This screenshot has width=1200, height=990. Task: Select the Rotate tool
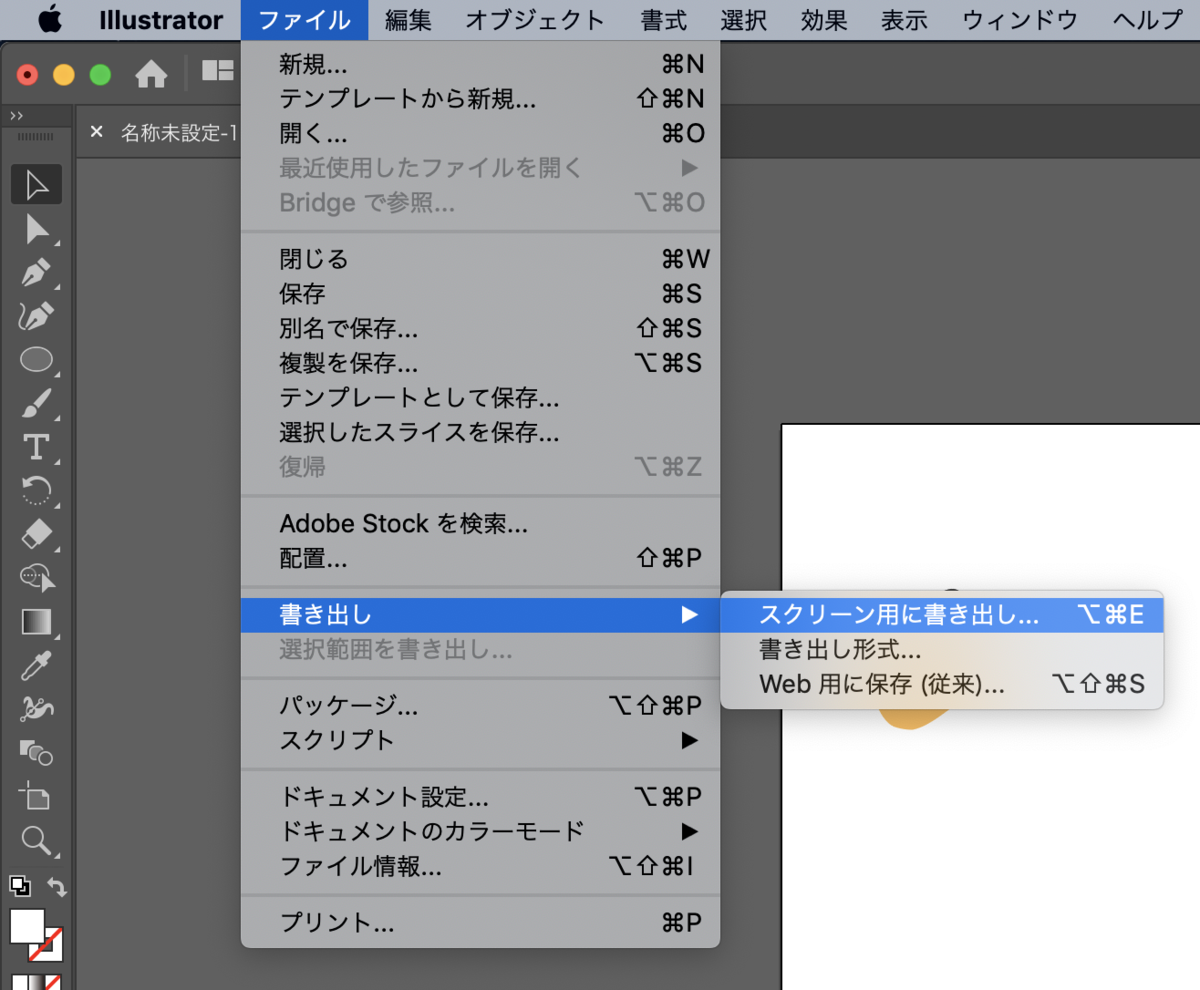pyautogui.click(x=36, y=490)
